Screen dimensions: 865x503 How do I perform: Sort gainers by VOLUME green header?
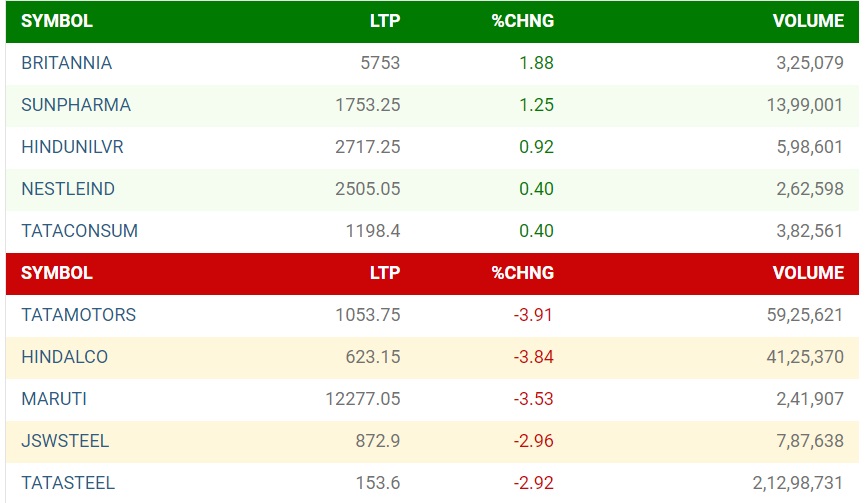[x=808, y=21]
